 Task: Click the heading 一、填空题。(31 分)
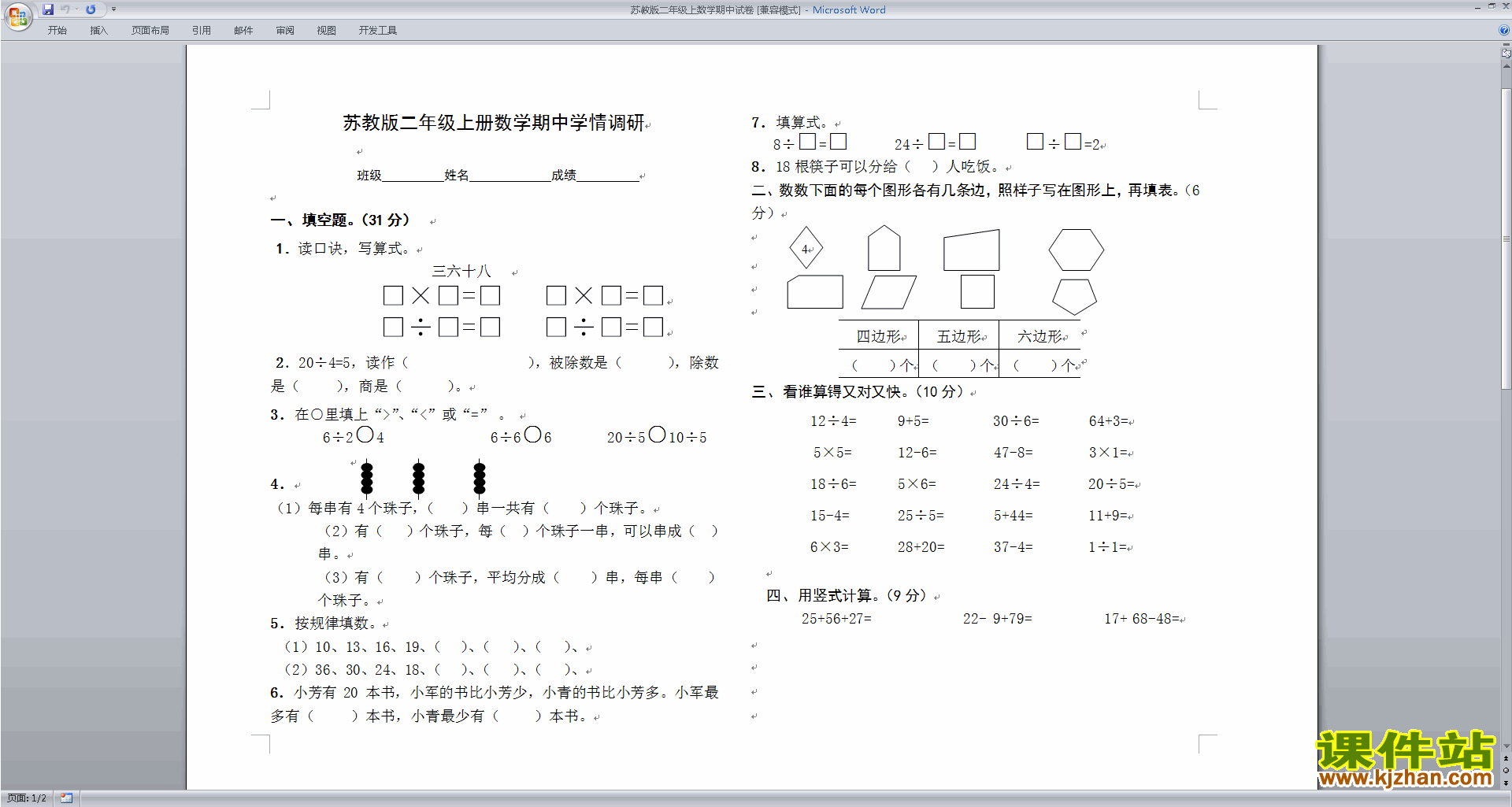point(341,220)
